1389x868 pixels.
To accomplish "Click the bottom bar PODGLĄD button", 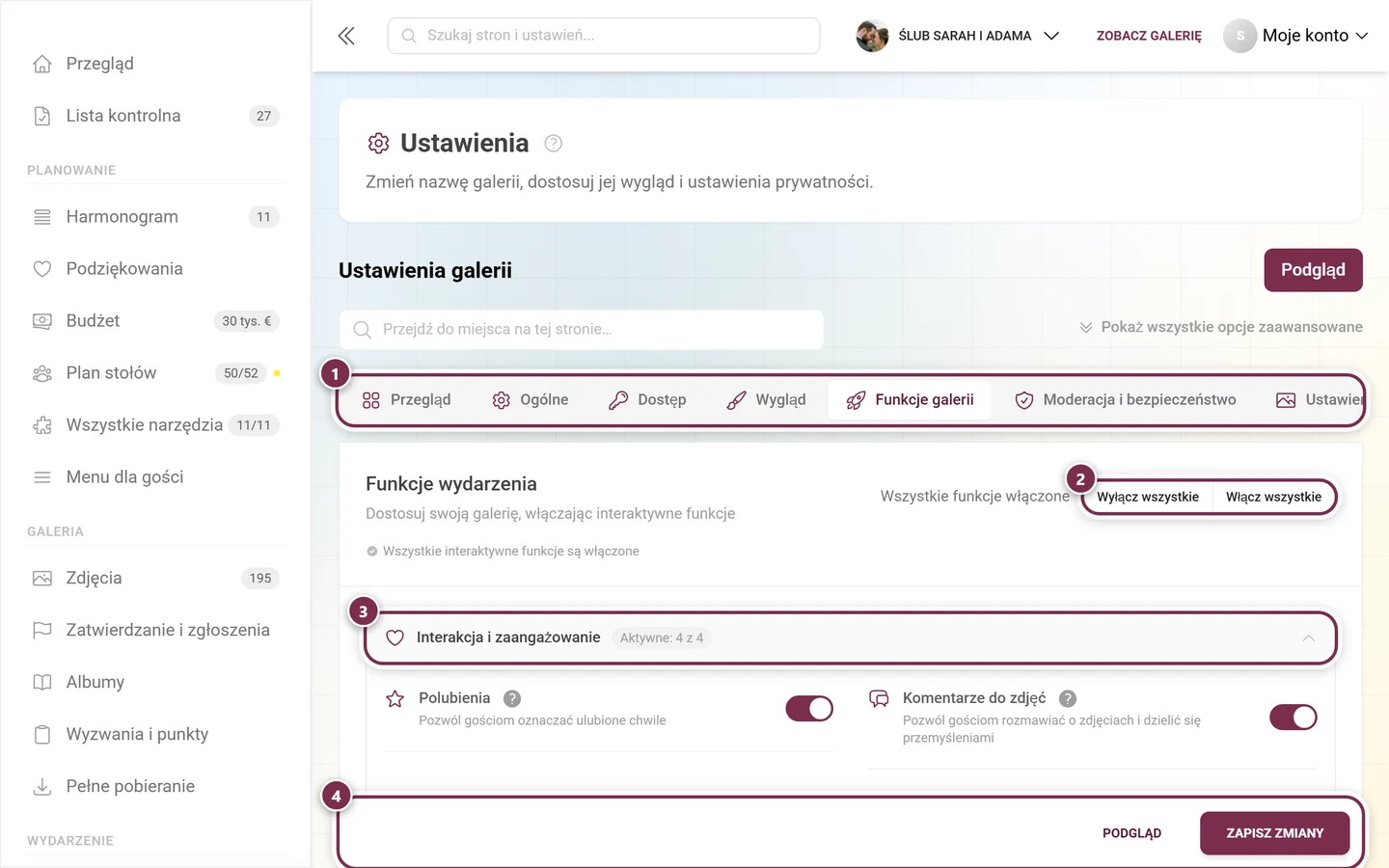I will pos(1131,833).
